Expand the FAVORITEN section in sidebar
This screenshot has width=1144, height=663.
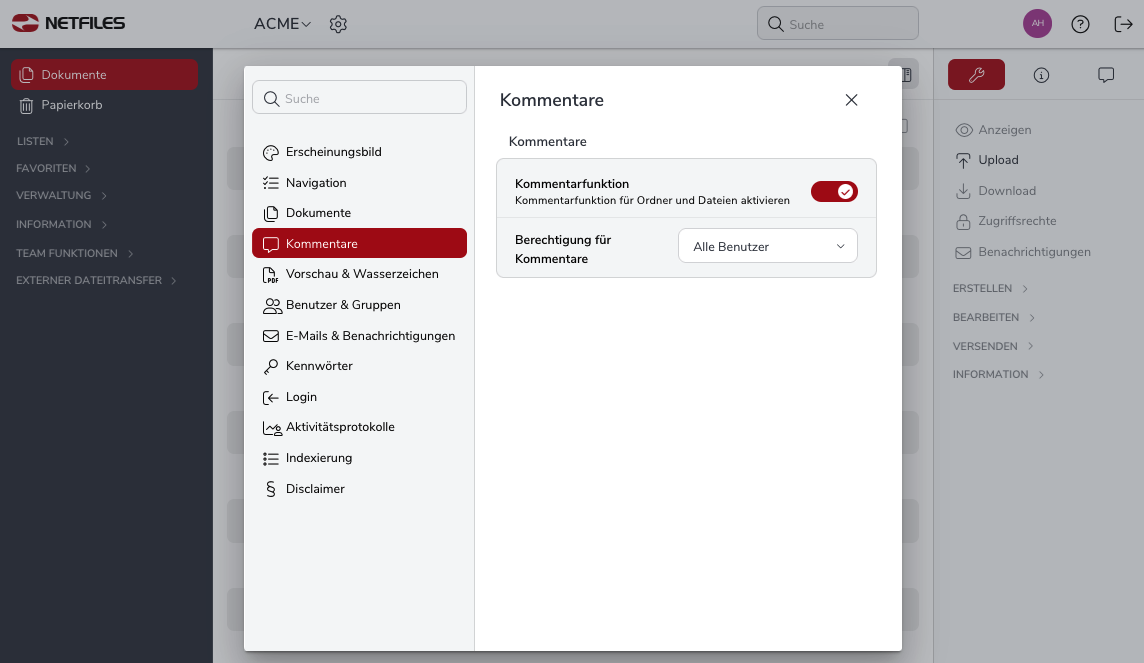53,168
